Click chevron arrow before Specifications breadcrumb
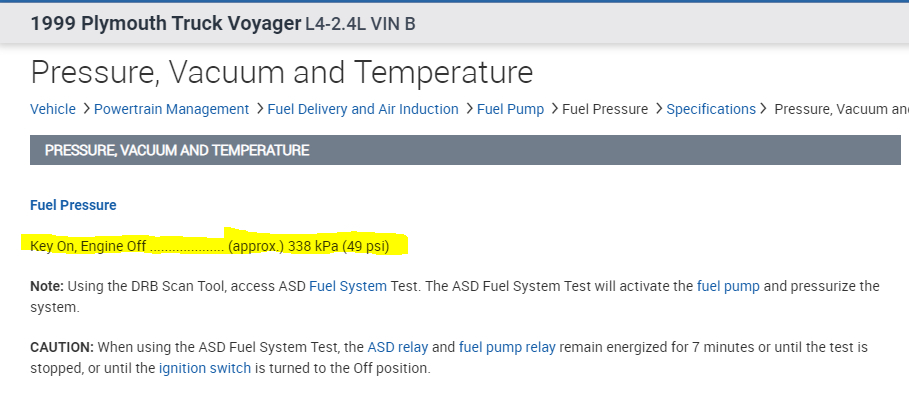Viewport: 909px width, 400px height. (658, 109)
